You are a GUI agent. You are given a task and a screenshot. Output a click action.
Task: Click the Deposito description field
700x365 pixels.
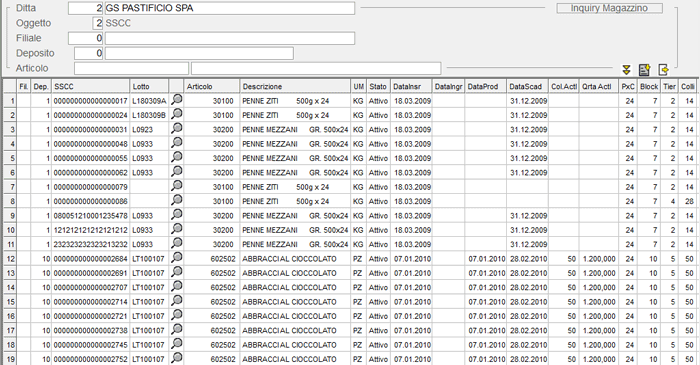(199, 54)
